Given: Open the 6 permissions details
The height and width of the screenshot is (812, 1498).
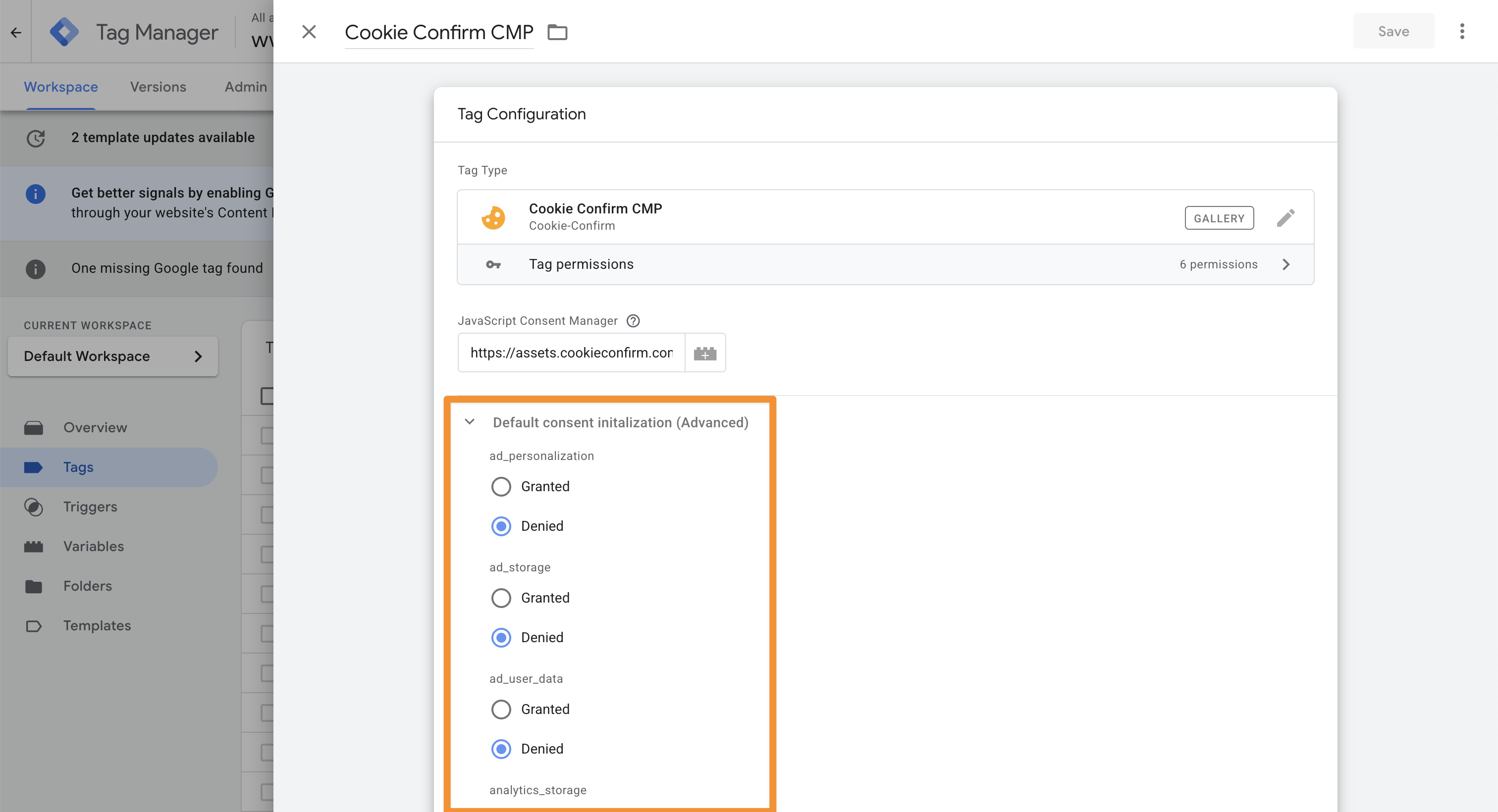Looking at the screenshot, I should (x=1218, y=264).
